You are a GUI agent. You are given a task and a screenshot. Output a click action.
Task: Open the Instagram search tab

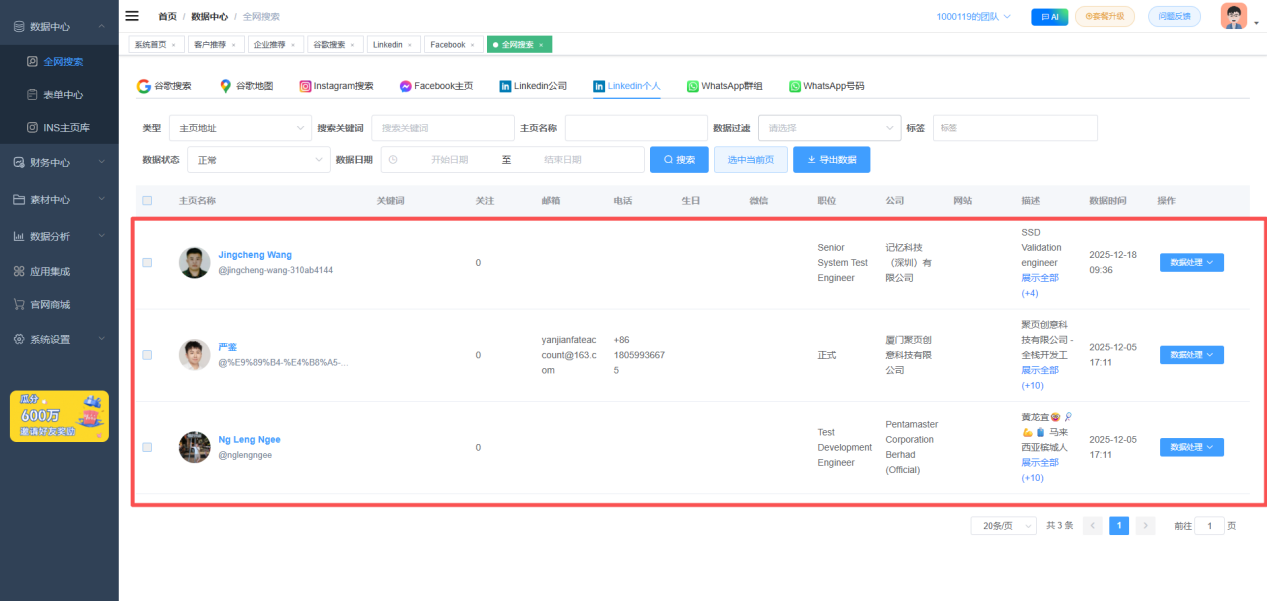pyautogui.click(x=336, y=86)
